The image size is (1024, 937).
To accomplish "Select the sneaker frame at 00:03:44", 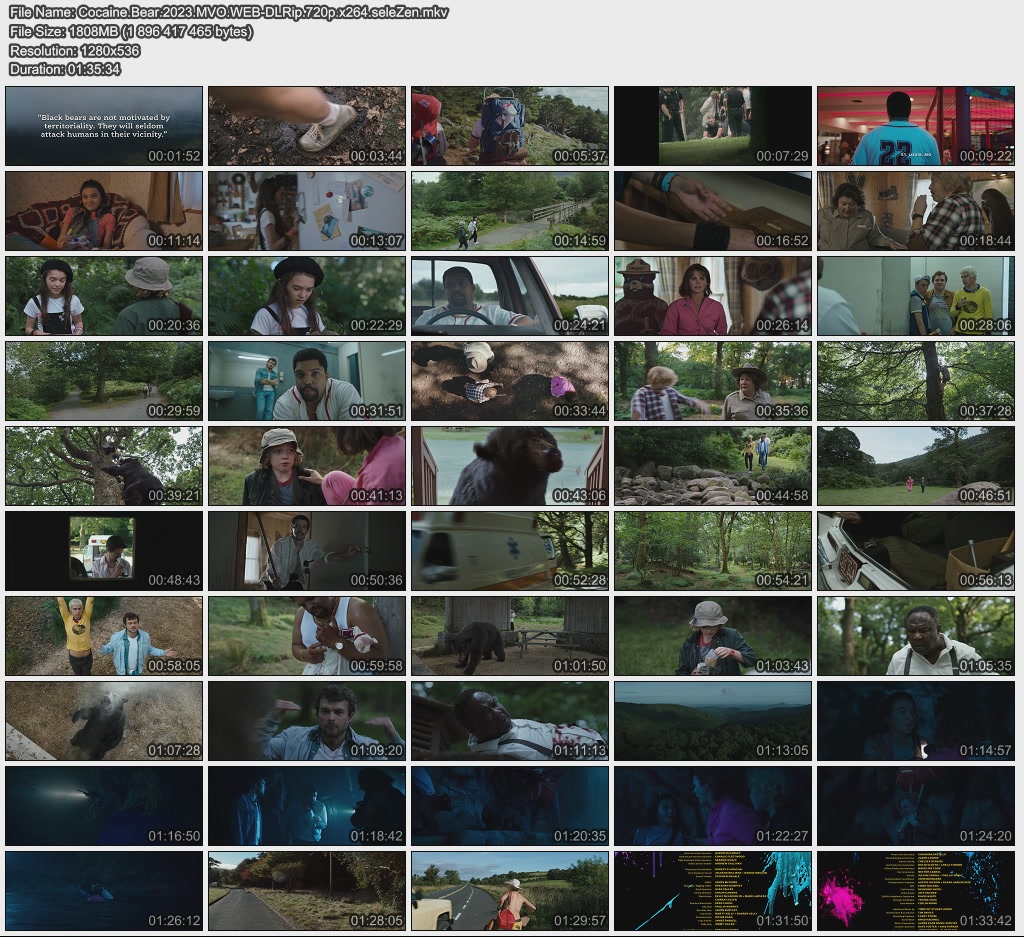I will (x=307, y=126).
